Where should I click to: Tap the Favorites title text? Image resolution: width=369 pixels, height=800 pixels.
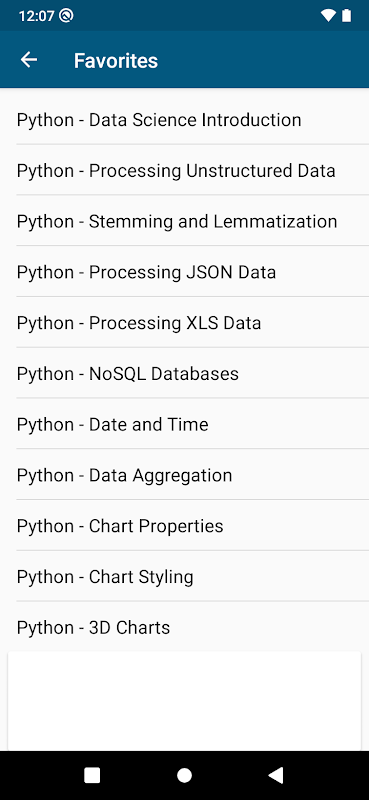116,60
